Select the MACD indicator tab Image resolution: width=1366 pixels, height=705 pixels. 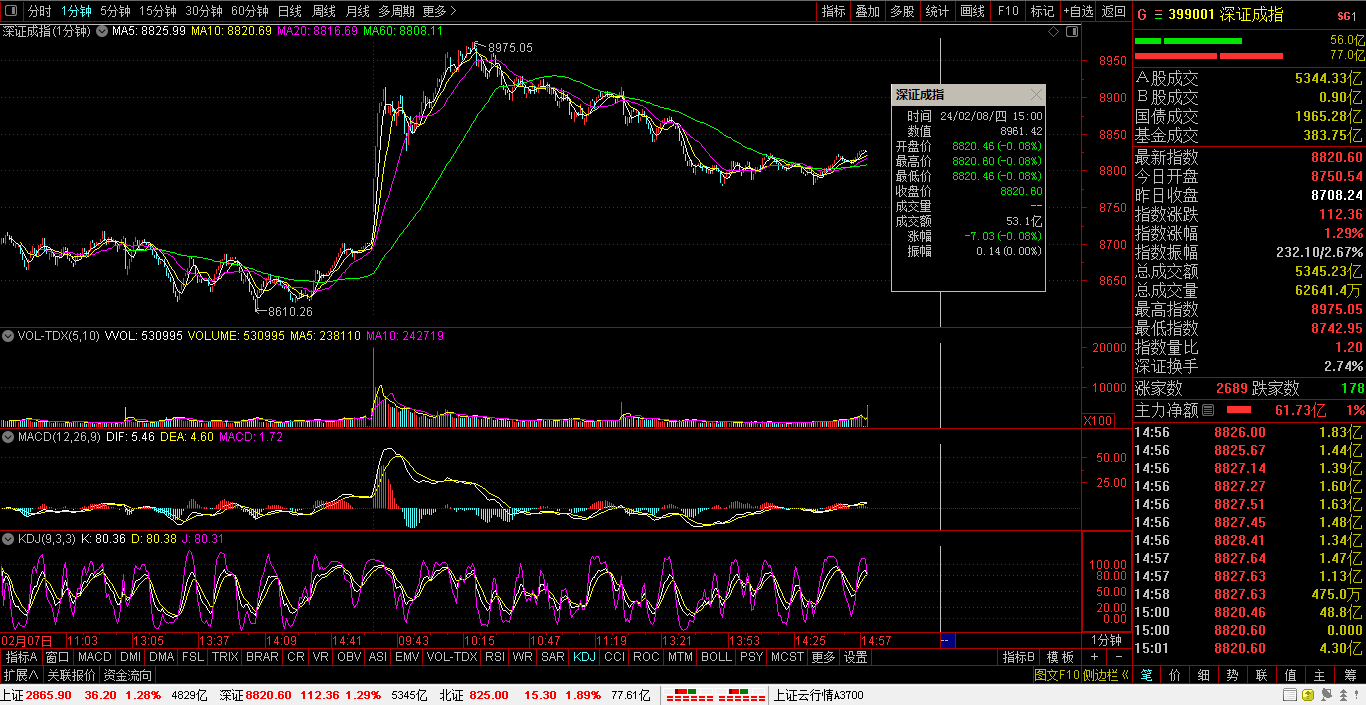(95, 657)
